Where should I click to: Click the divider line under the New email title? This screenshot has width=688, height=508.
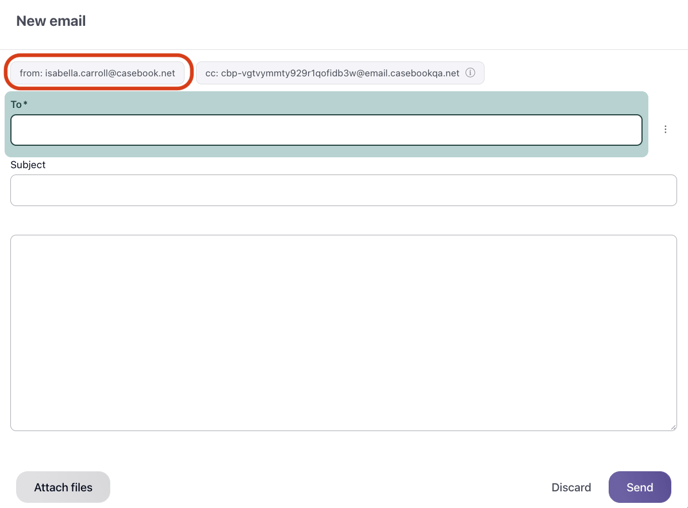point(343,49)
